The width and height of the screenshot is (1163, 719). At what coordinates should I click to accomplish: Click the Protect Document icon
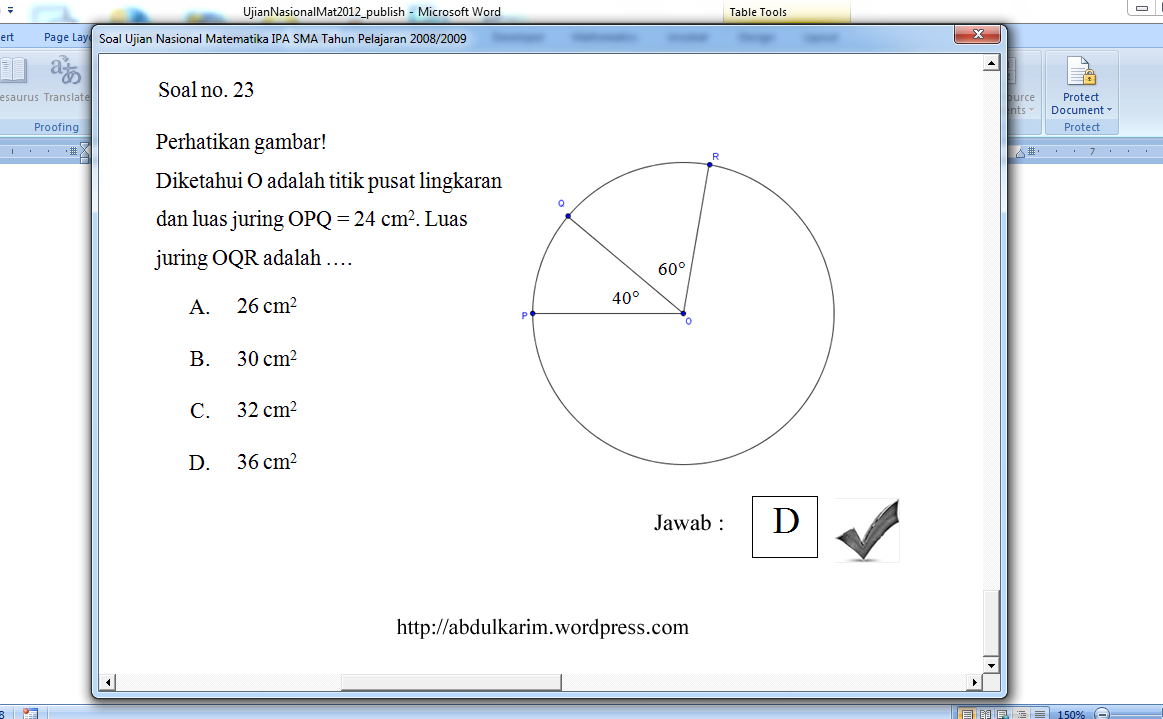click(1081, 72)
